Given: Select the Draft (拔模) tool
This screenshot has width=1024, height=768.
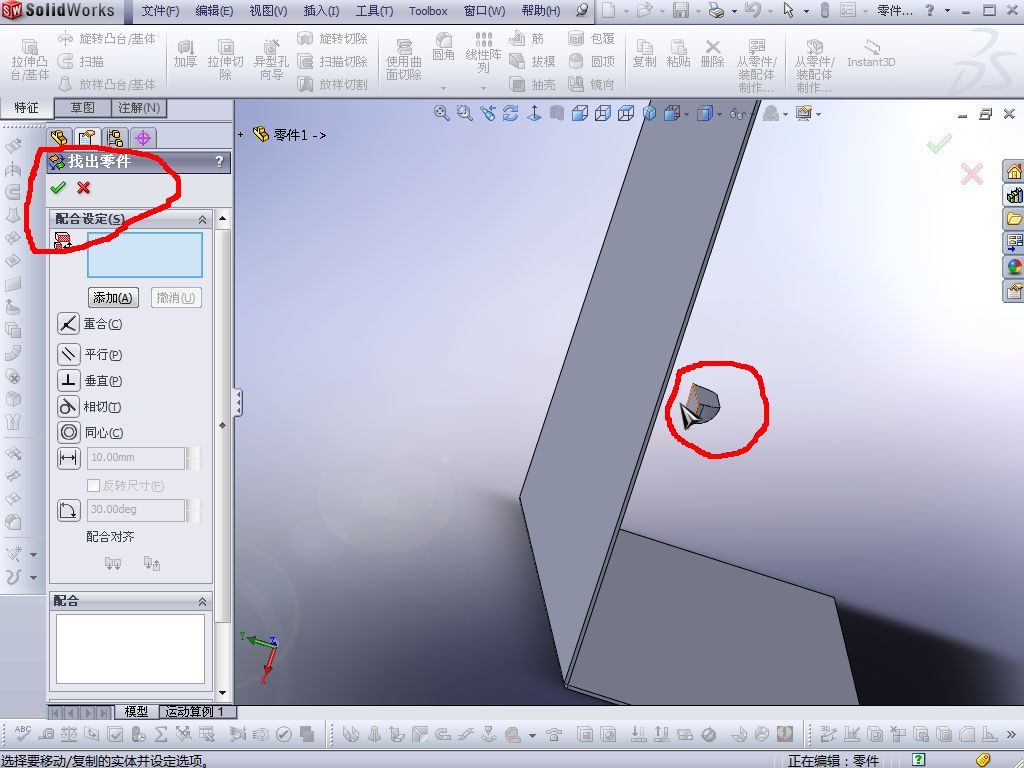Looking at the screenshot, I should (532, 61).
